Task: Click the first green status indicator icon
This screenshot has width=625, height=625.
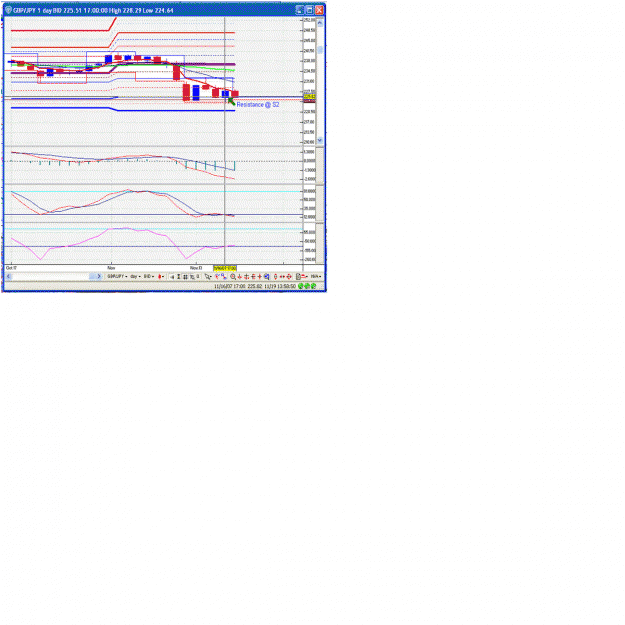Action: click(x=301, y=286)
